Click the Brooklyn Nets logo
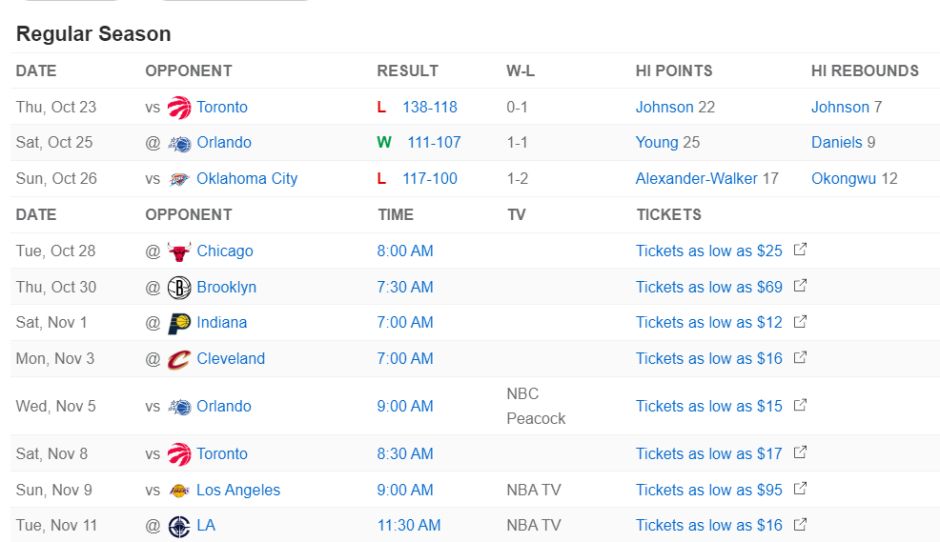This screenshot has height=542, width=940. 180,287
